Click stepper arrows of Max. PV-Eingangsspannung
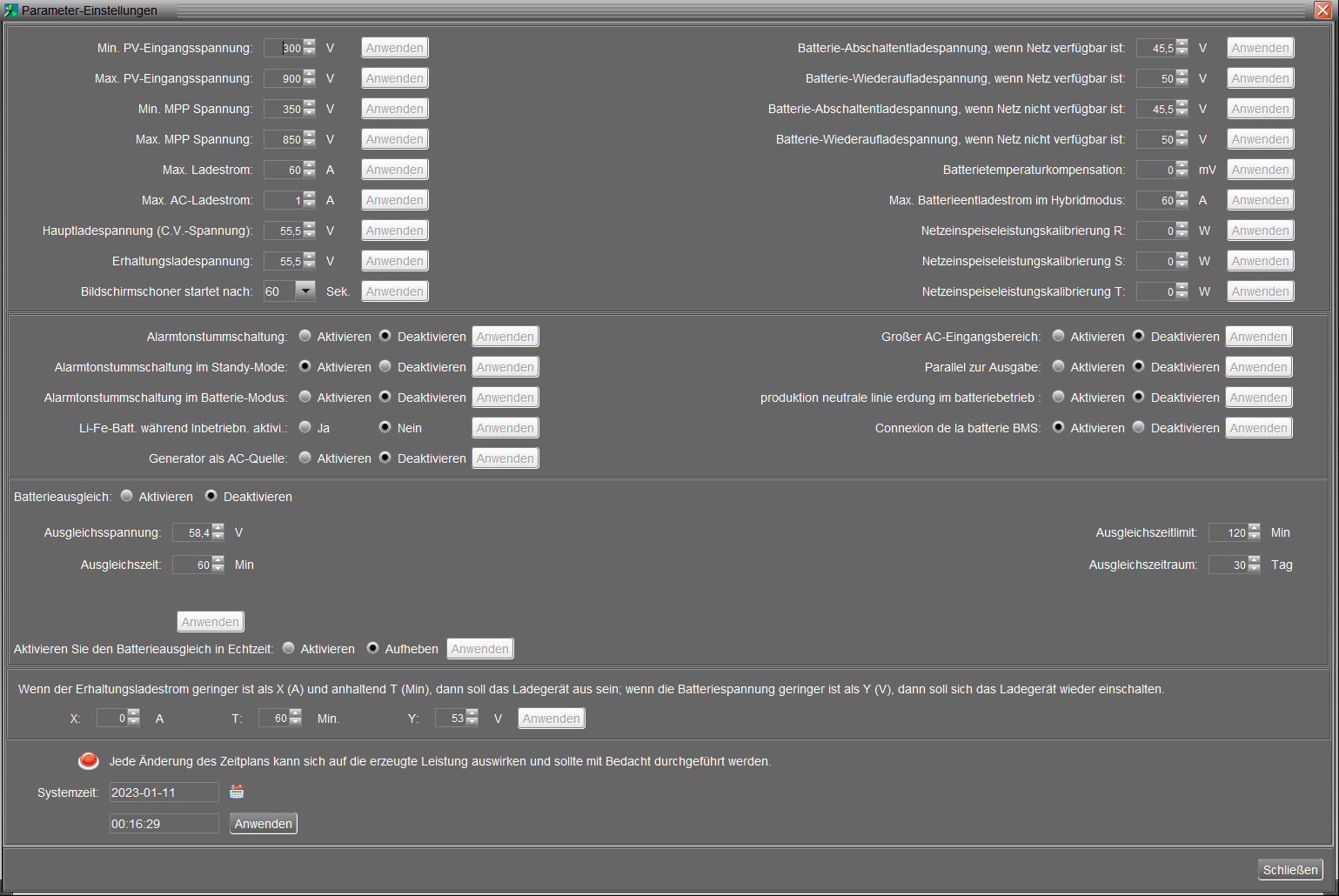Image resolution: width=1339 pixels, height=896 pixels. click(309, 78)
